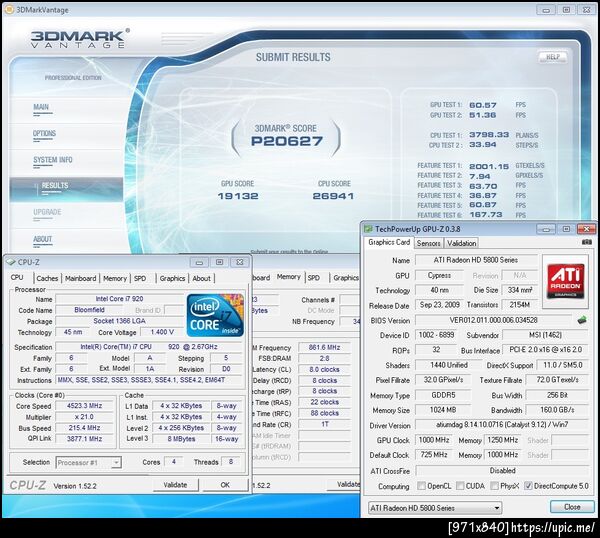Click the Core Speed value 4523.3 MHz
The image size is (600, 538).
coord(85,406)
